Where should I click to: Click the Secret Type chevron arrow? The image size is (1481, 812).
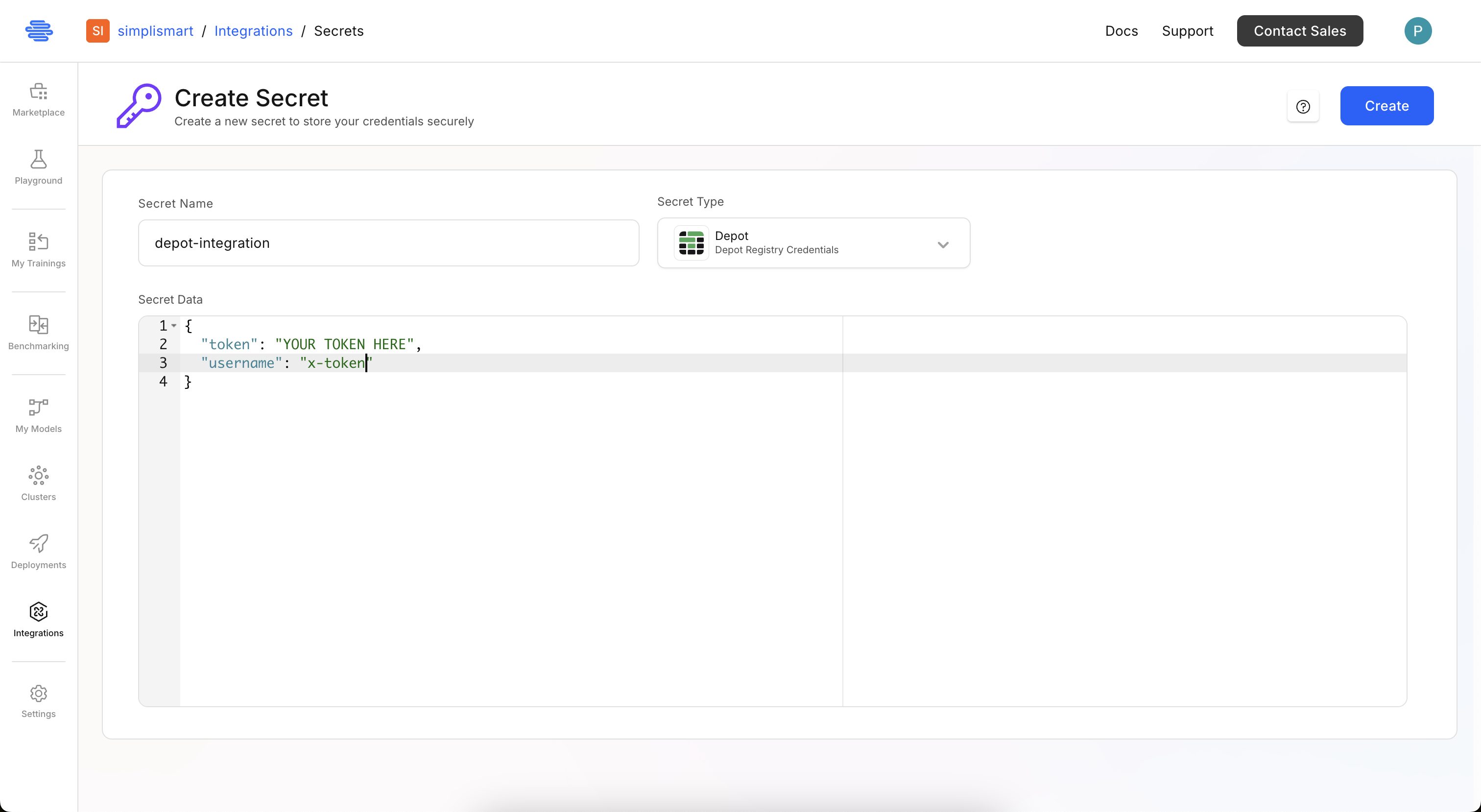click(x=943, y=245)
